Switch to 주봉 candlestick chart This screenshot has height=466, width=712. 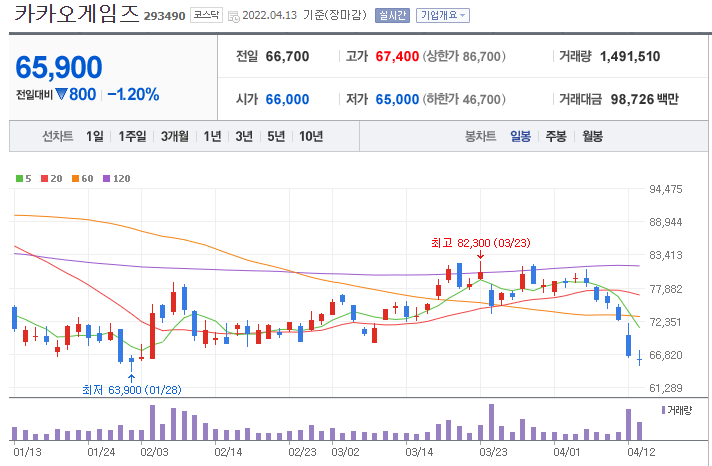point(556,136)
